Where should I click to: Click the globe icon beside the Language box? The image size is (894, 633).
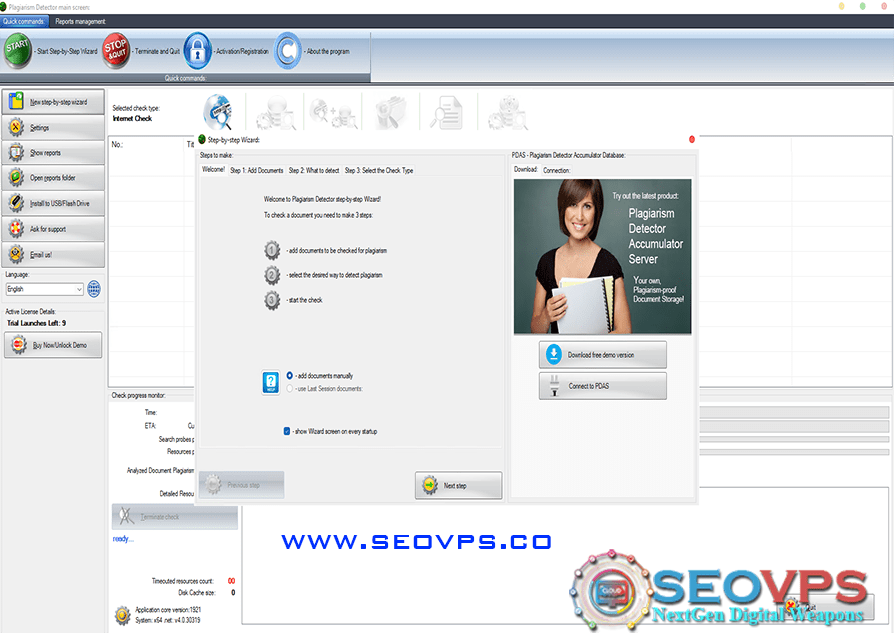click(94, 289)
